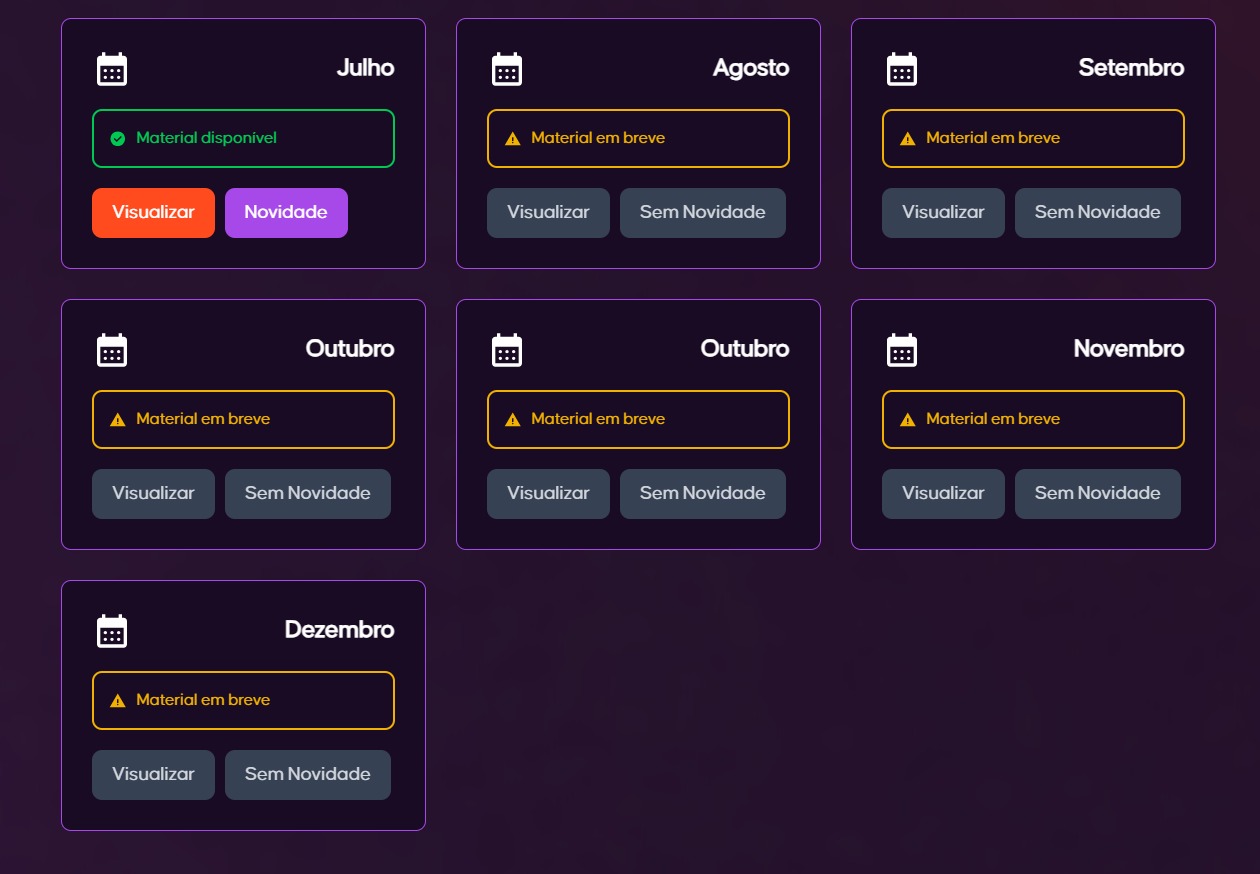The image size is (1260, 874).
Task: Select Sem Novidade in the Agosto card
Action: coord(702,213)
